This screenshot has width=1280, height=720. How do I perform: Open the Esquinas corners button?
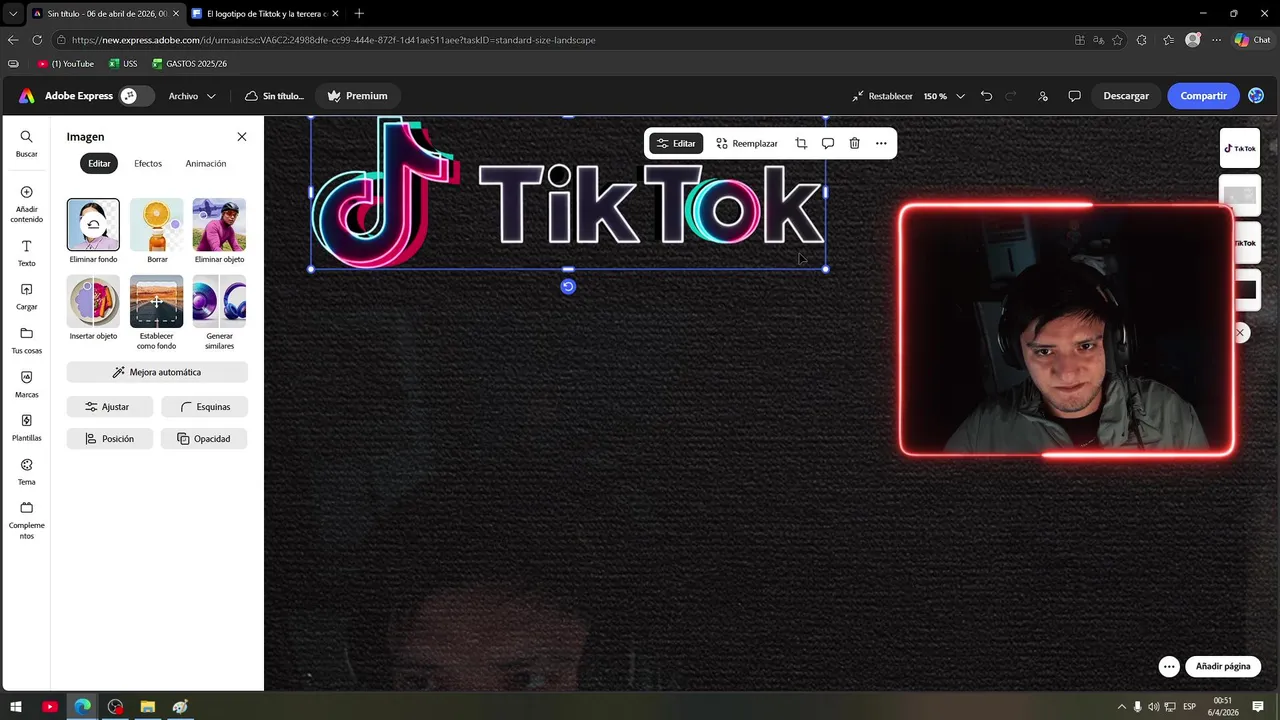coord(204,407)
